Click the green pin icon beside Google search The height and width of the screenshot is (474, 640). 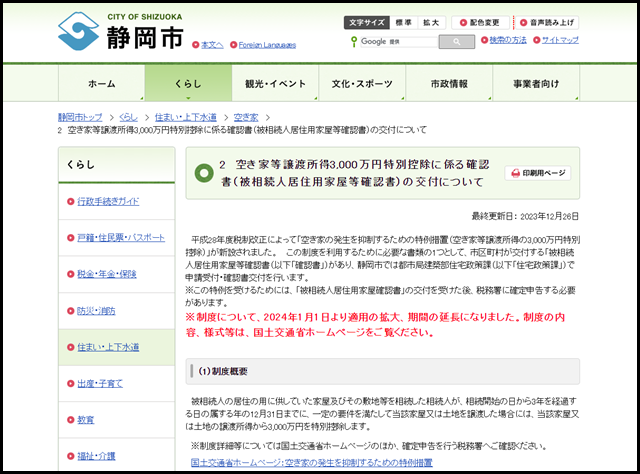(x=353, y=41)
